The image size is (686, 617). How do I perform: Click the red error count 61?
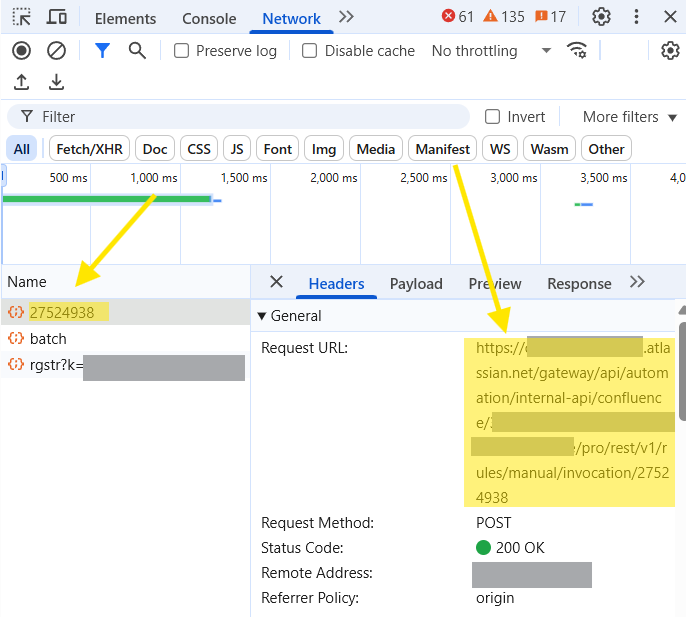[458, 17]
